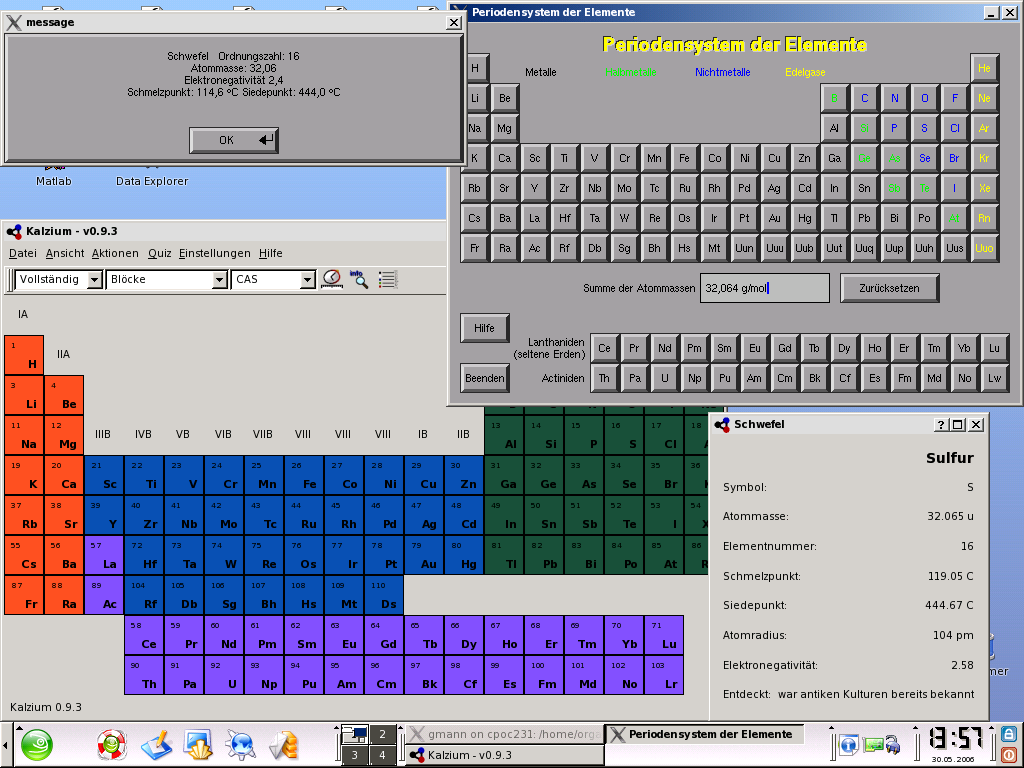This screenshot has height=768, width=1024.
Task: Click the Siedepunkt value 444.67 C
Action: pos(949,605)
